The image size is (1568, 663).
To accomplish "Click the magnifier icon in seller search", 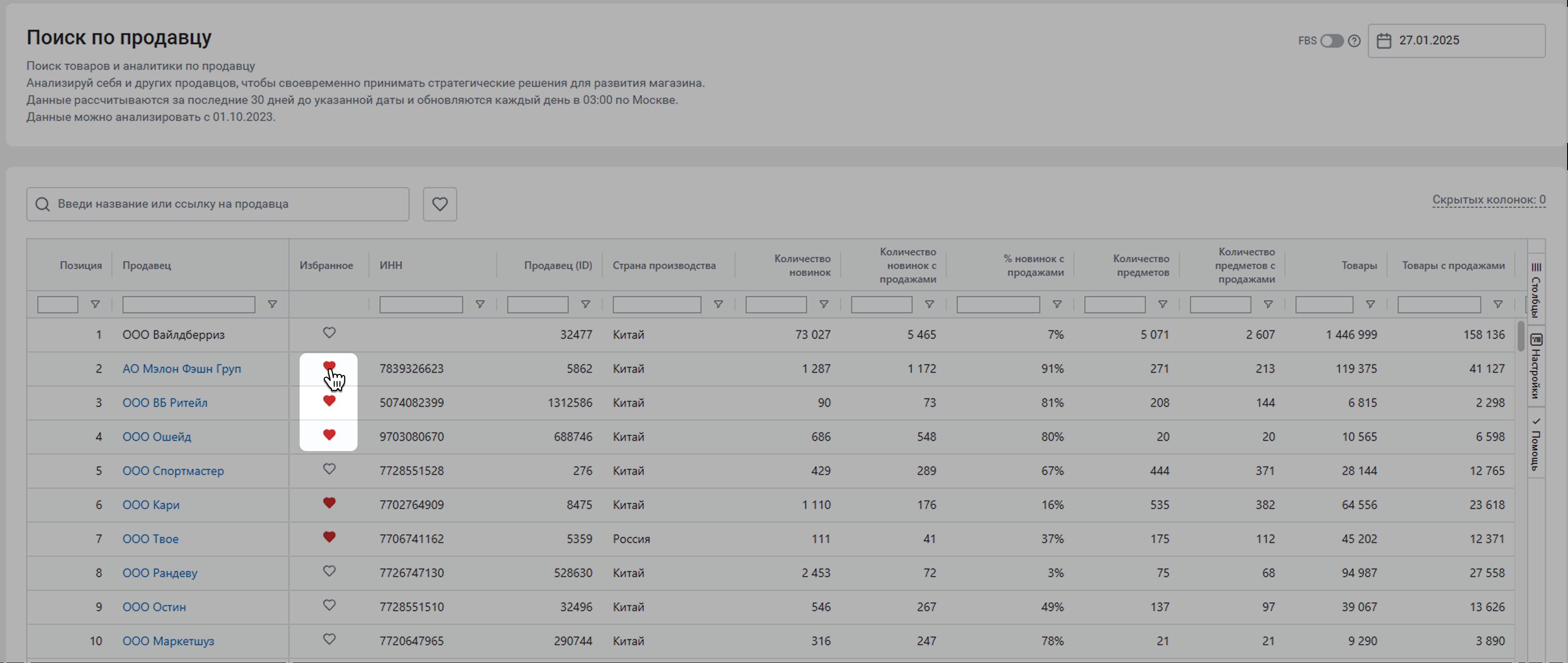I will coord(42,204).
